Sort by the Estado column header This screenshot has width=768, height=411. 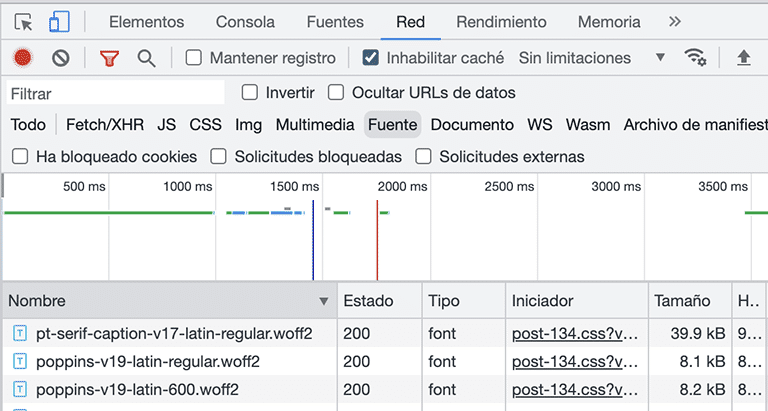pos(380,301)
